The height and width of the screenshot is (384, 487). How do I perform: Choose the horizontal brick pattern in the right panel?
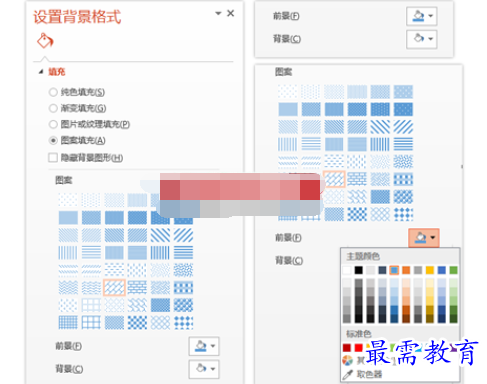(357, 179)
